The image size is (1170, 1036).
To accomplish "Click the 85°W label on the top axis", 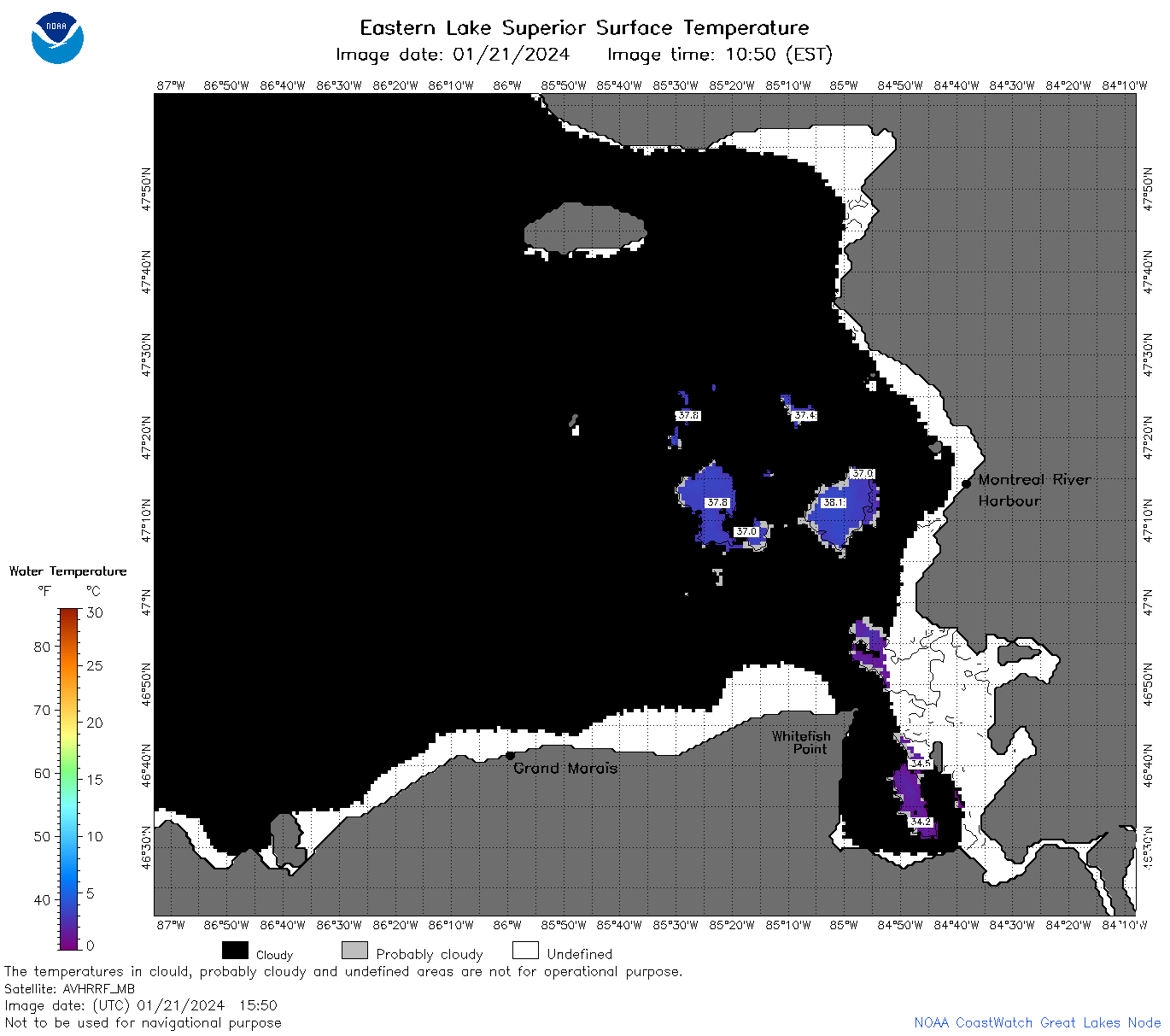I will (x=844, y=85).
